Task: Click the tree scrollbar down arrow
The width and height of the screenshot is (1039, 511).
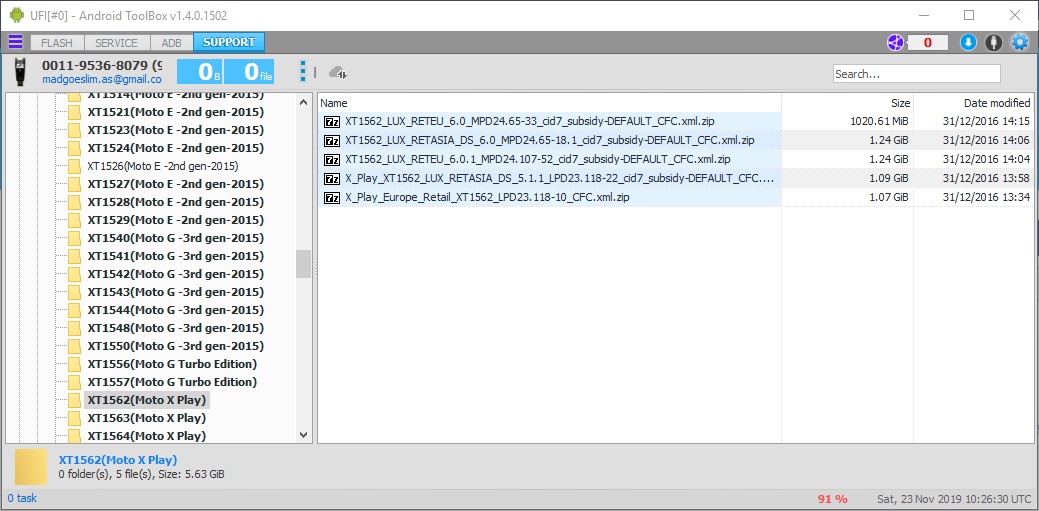Action: tap(303, 435)
